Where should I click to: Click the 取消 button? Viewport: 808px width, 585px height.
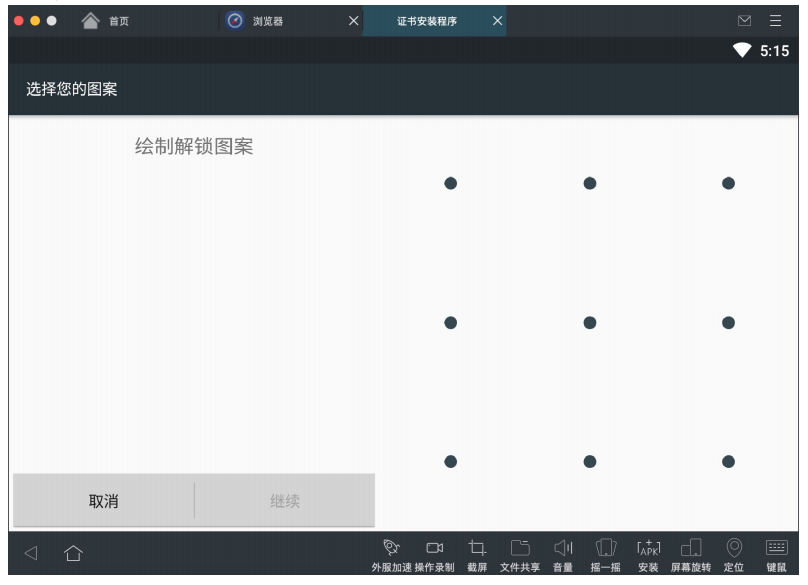click(104, 500)
